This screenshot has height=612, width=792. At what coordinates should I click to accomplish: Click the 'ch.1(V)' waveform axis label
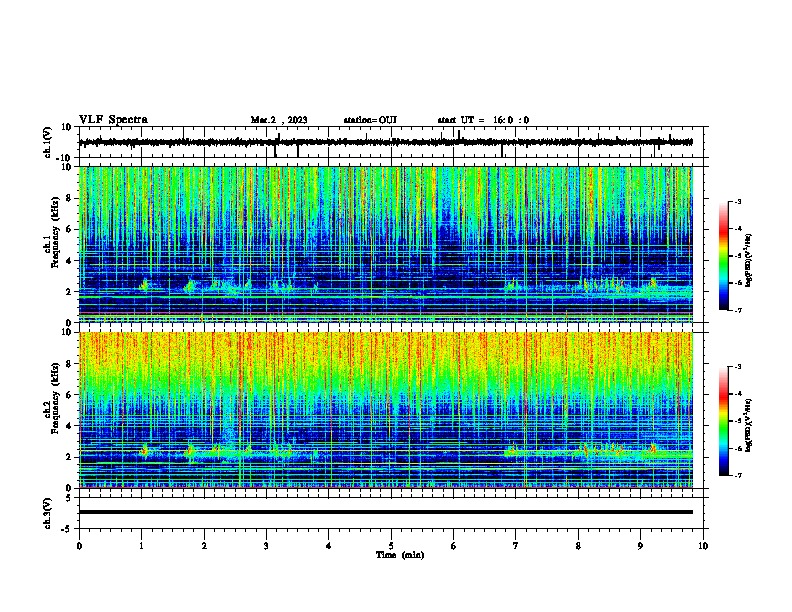(x=49, y=142)
